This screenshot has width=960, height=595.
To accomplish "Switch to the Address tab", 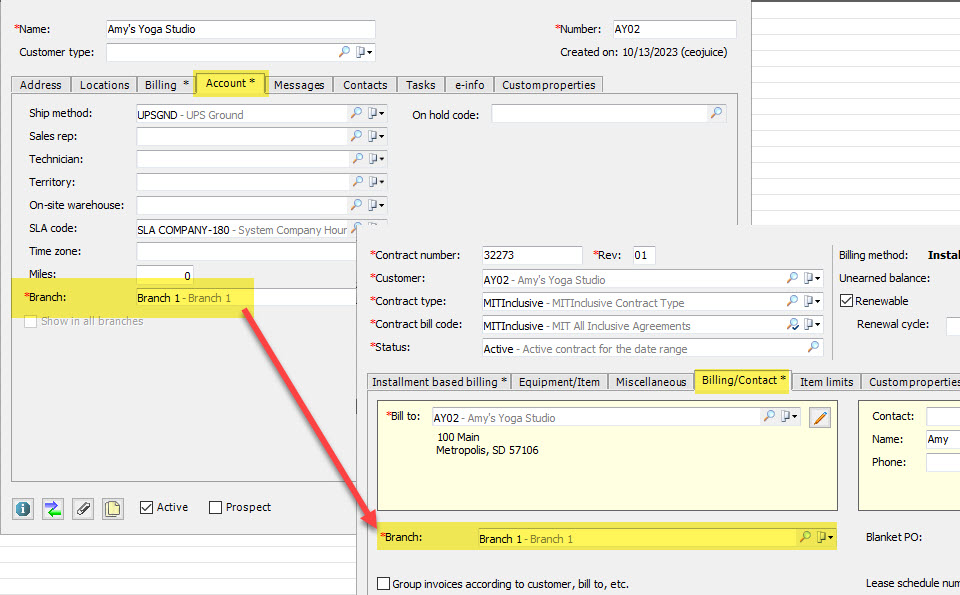I will (x=40, y=85).
